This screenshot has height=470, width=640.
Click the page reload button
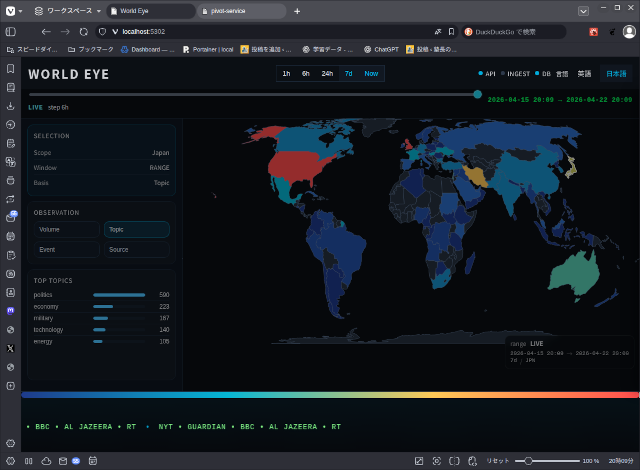[84, 32]
